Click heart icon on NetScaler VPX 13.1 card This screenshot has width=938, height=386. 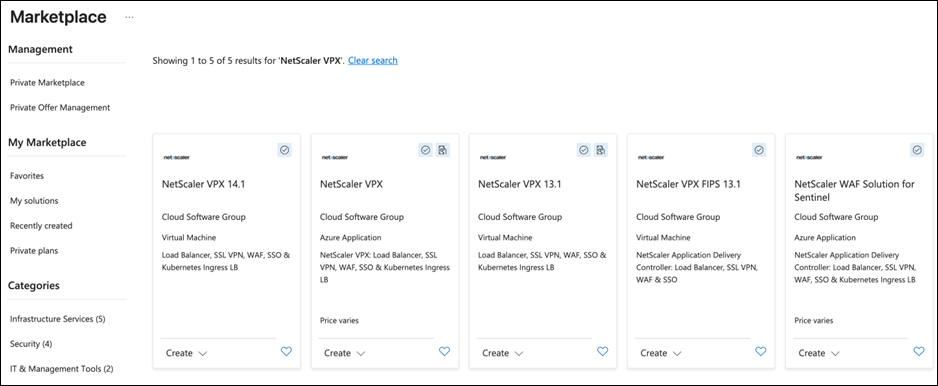(x=602, y=352)
